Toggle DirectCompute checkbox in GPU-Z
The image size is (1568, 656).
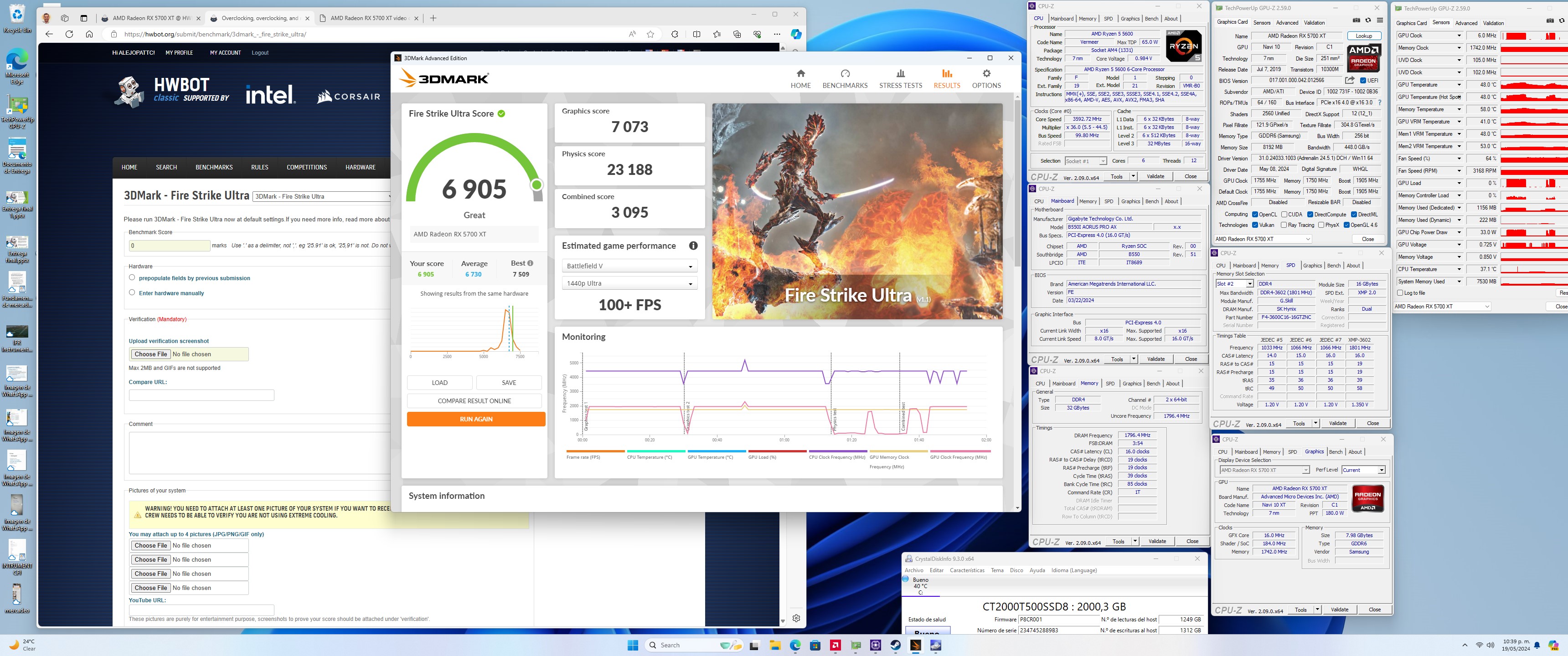tap(1310, 214)
